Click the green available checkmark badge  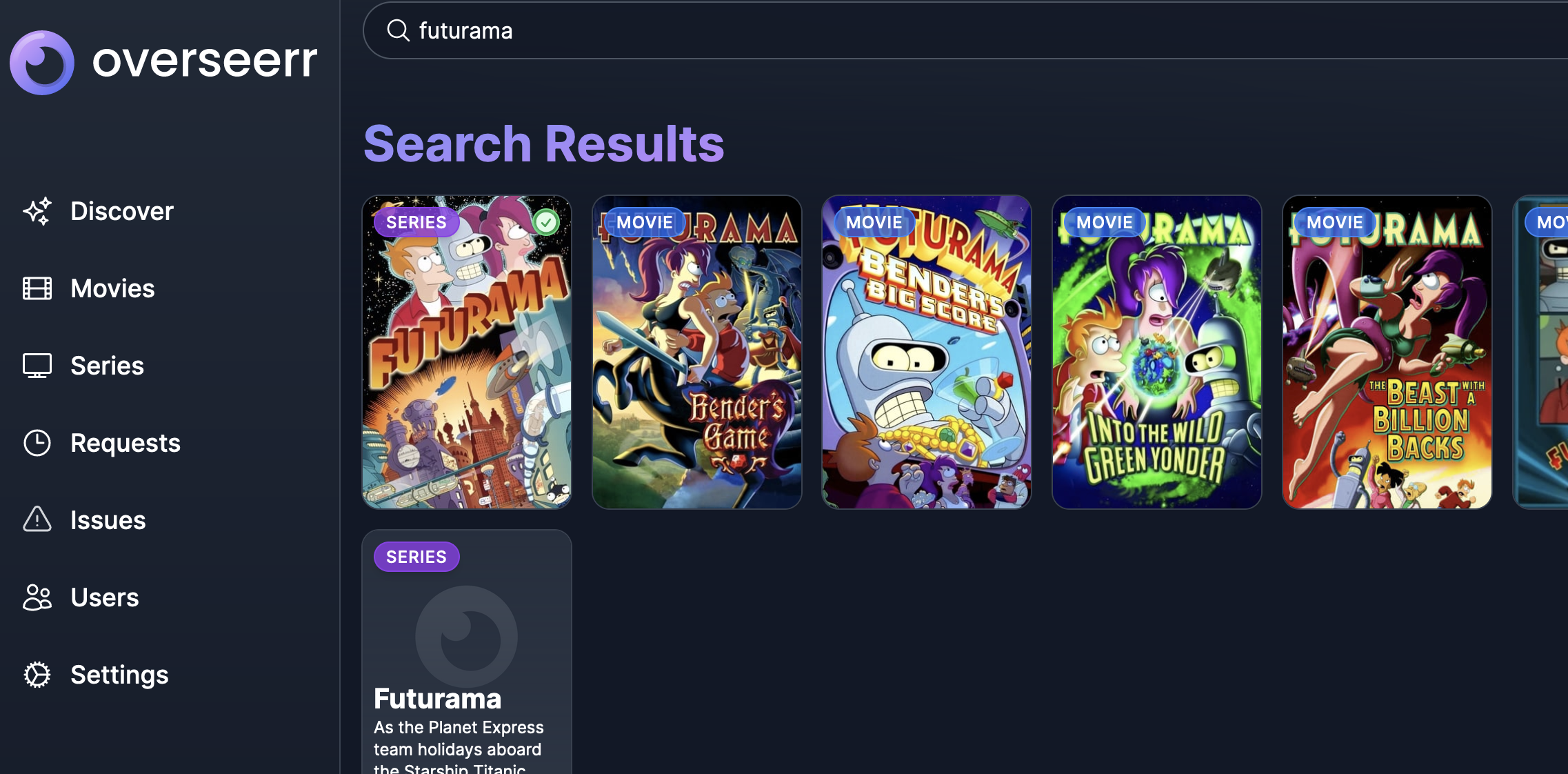tap(546, 222)
